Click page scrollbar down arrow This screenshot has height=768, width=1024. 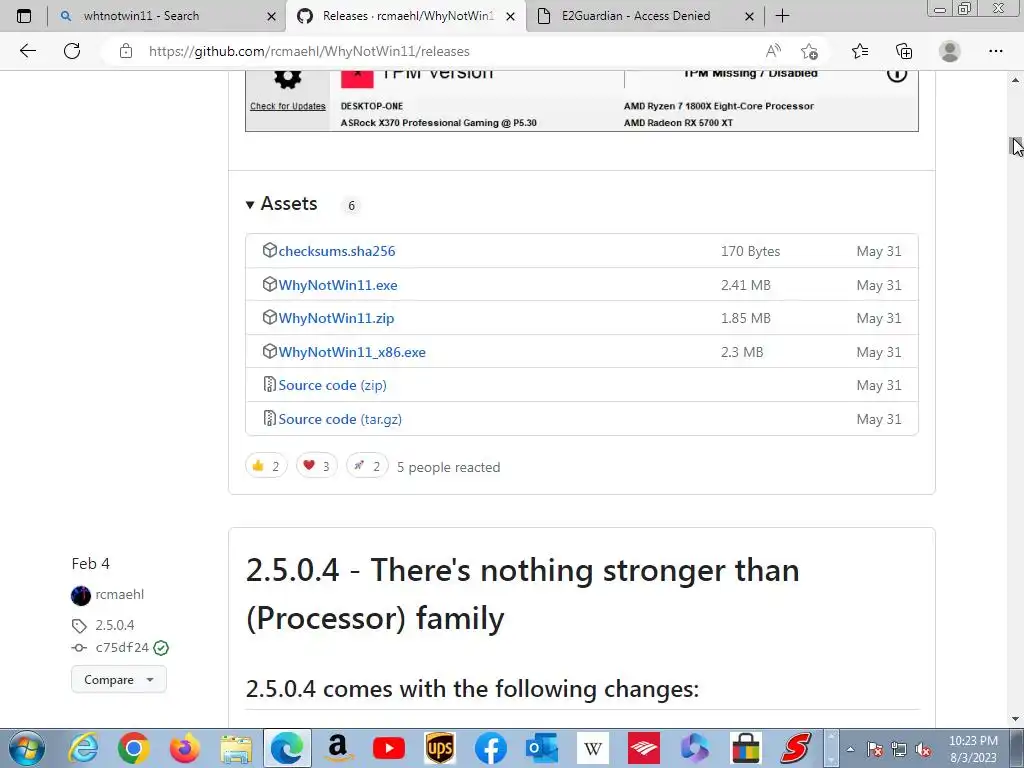(x=1015, y=720)
